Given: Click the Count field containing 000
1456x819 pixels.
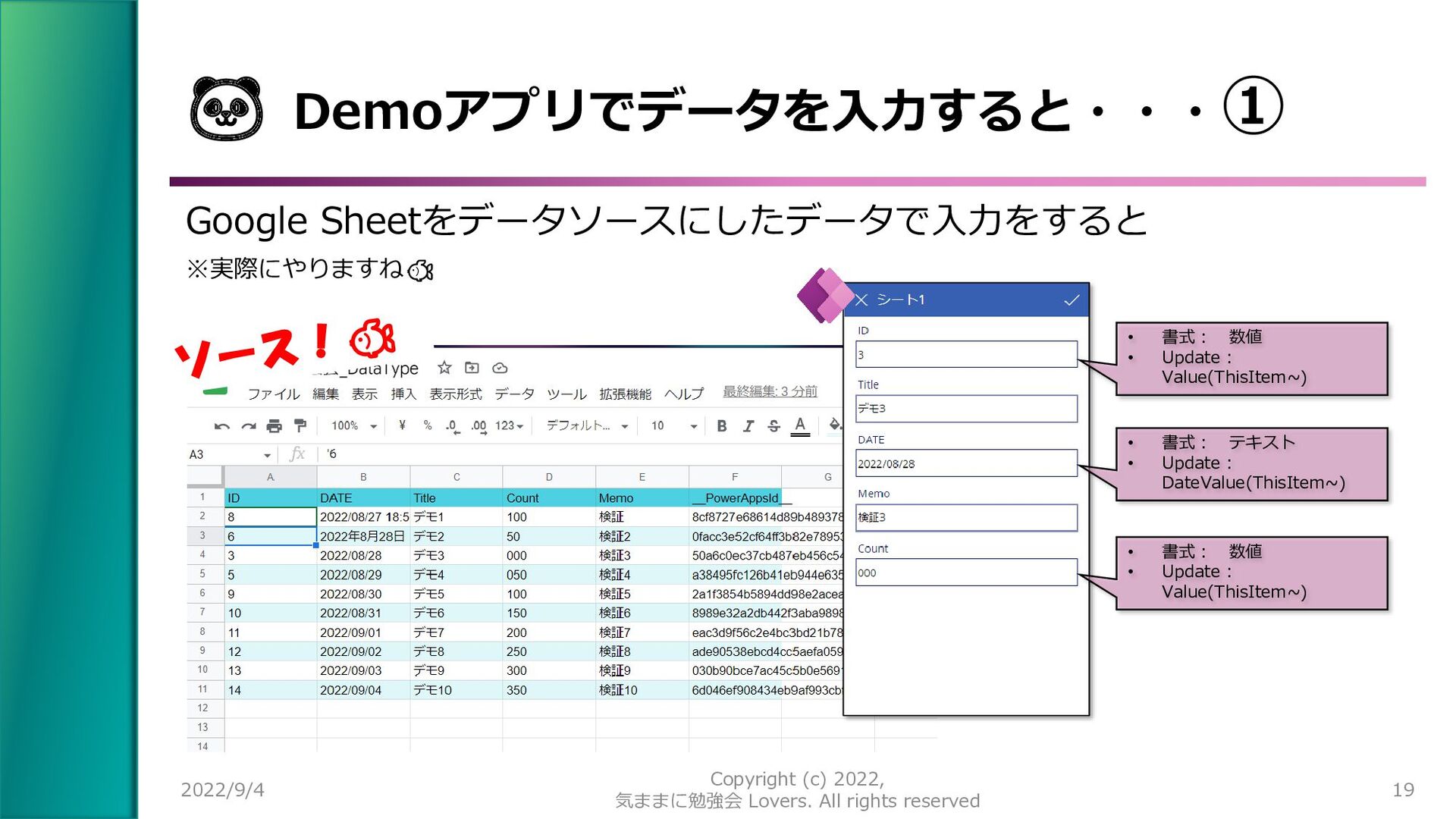Looking at the screenshot, I should pos(966,573).
